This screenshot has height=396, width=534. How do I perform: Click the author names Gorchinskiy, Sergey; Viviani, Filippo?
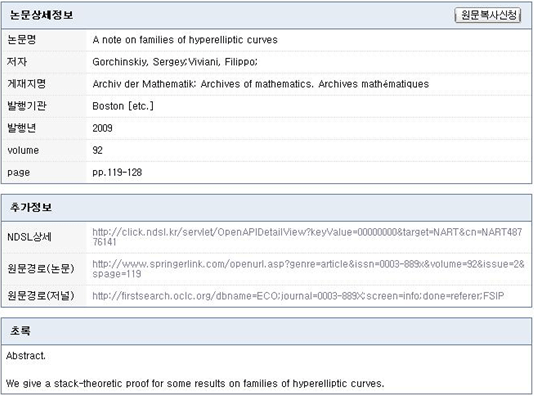pos(175,62)
